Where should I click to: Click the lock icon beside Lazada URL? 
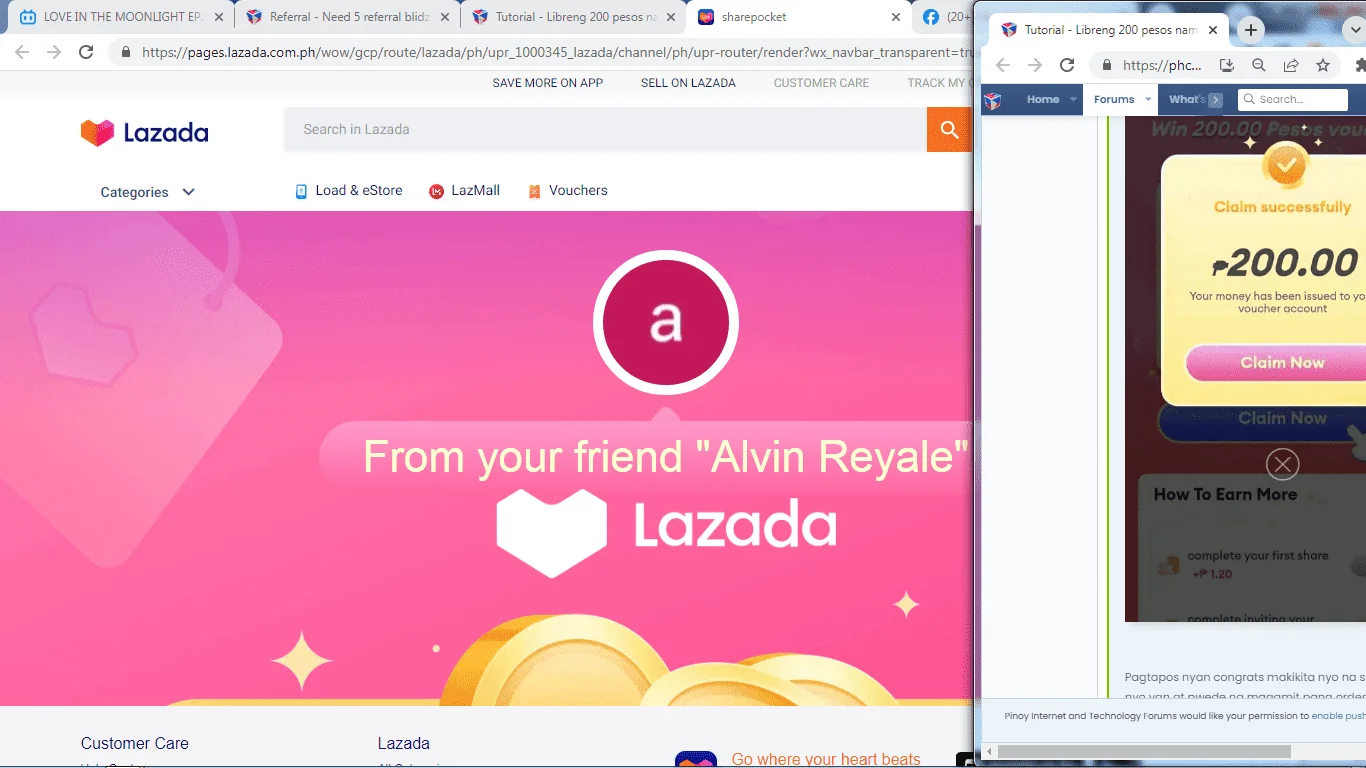tap(126, 52)
